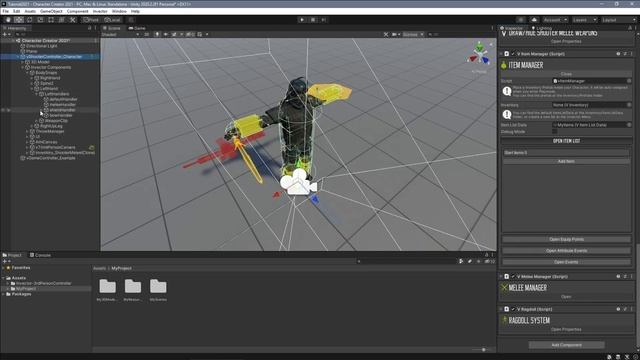The height and width of the screenshot is (360, 640).
Task: Click the Scene orientation gizmo
Action: pos(480,55)
